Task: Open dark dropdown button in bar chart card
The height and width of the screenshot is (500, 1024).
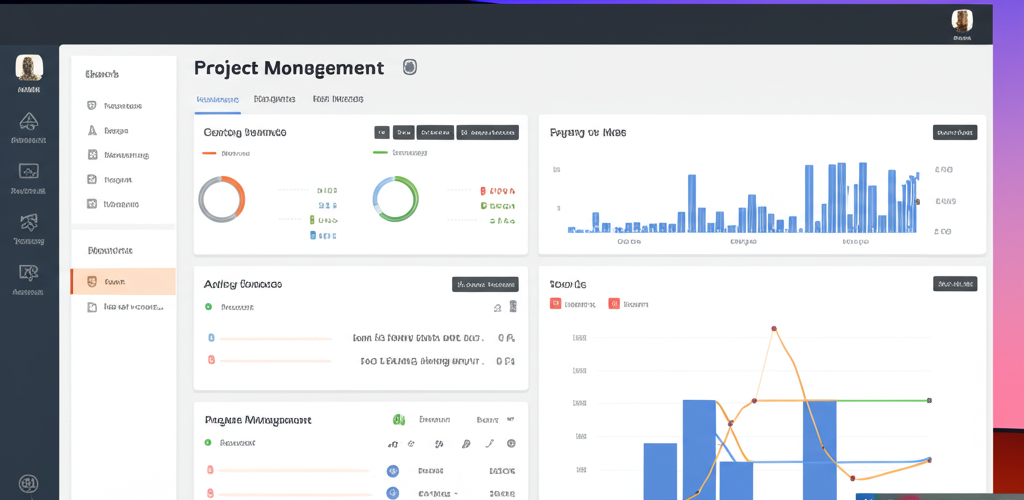Action: click(954, 132)
